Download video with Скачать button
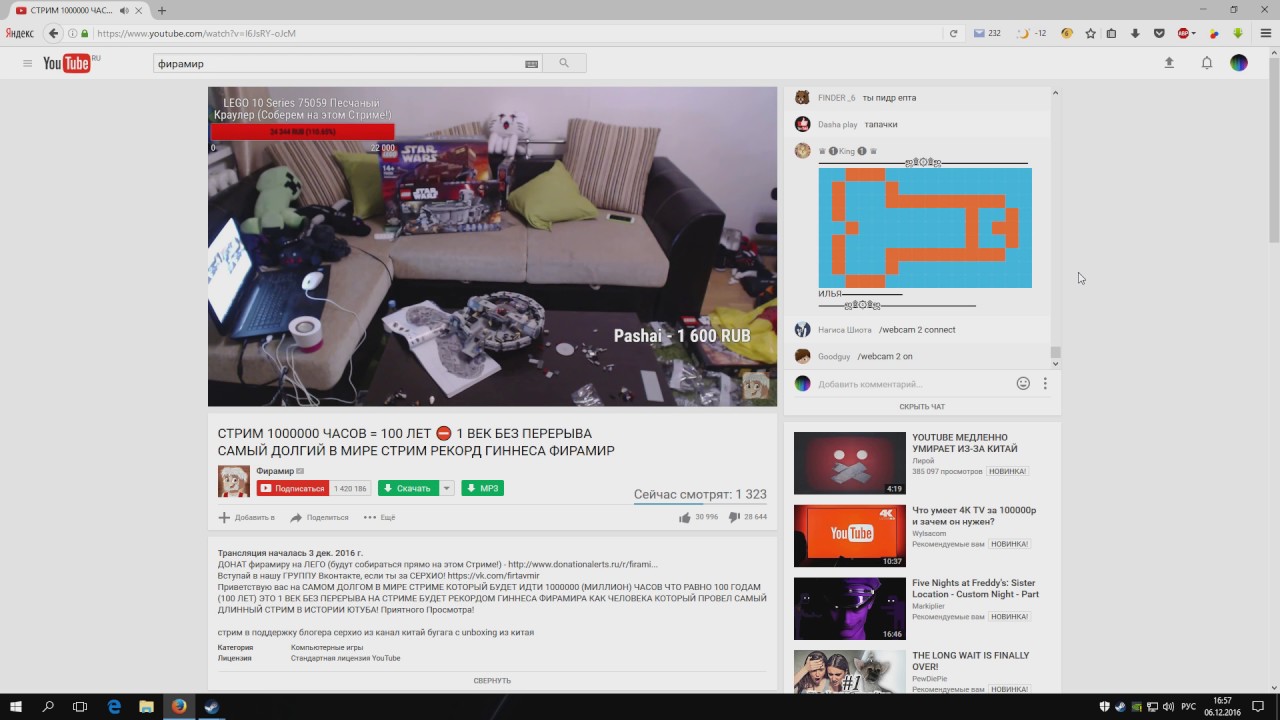1280x720 pixels. pos(408,488)
